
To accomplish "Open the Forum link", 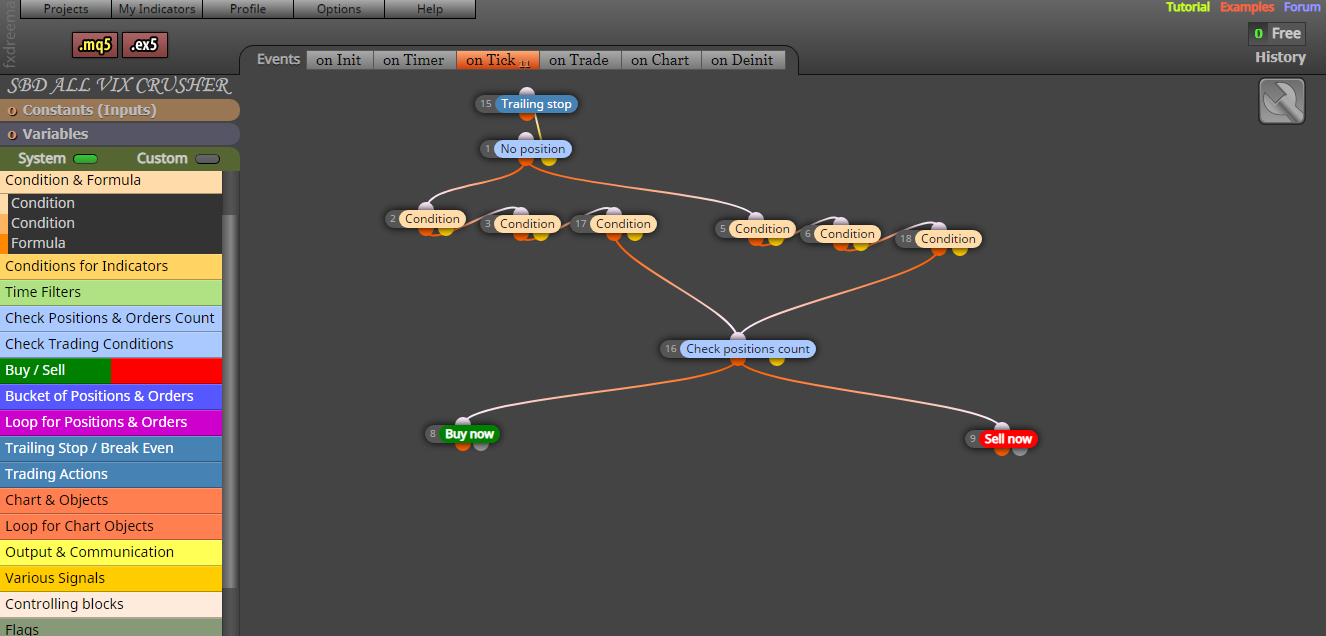I will [1302, 7].
